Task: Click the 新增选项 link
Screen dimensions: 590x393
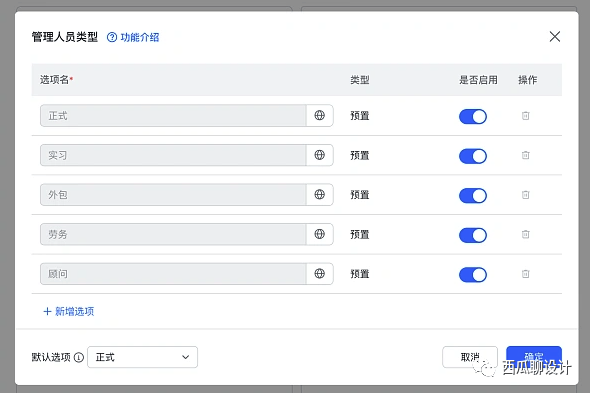Action: coord(69,311)
